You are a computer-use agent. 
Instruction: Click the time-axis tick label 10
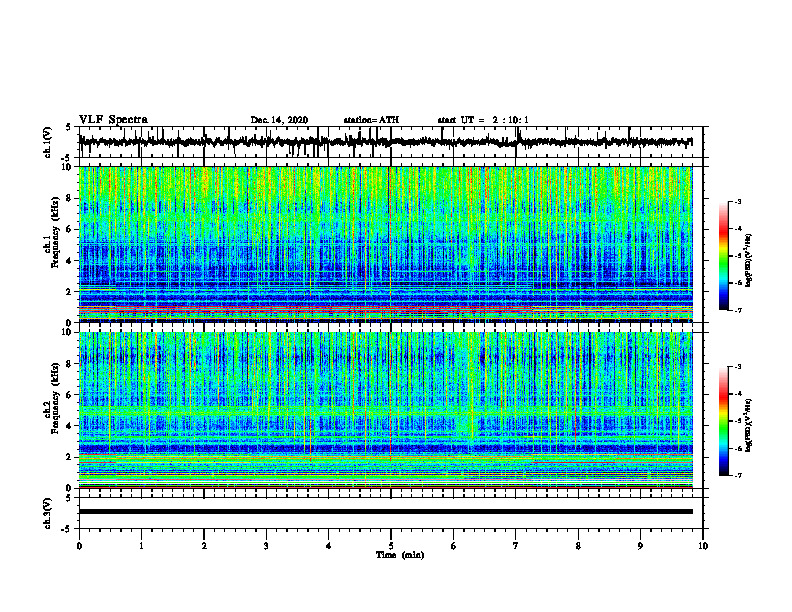(703, 546)
